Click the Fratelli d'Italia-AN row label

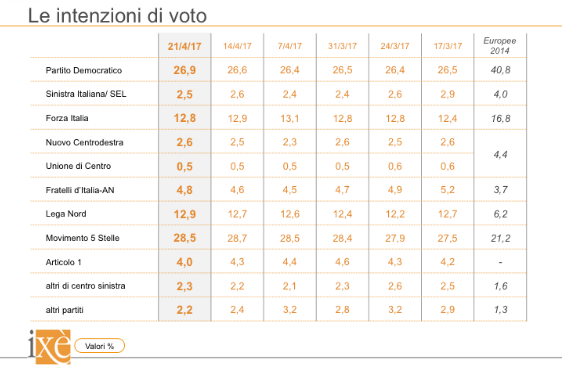80,190
